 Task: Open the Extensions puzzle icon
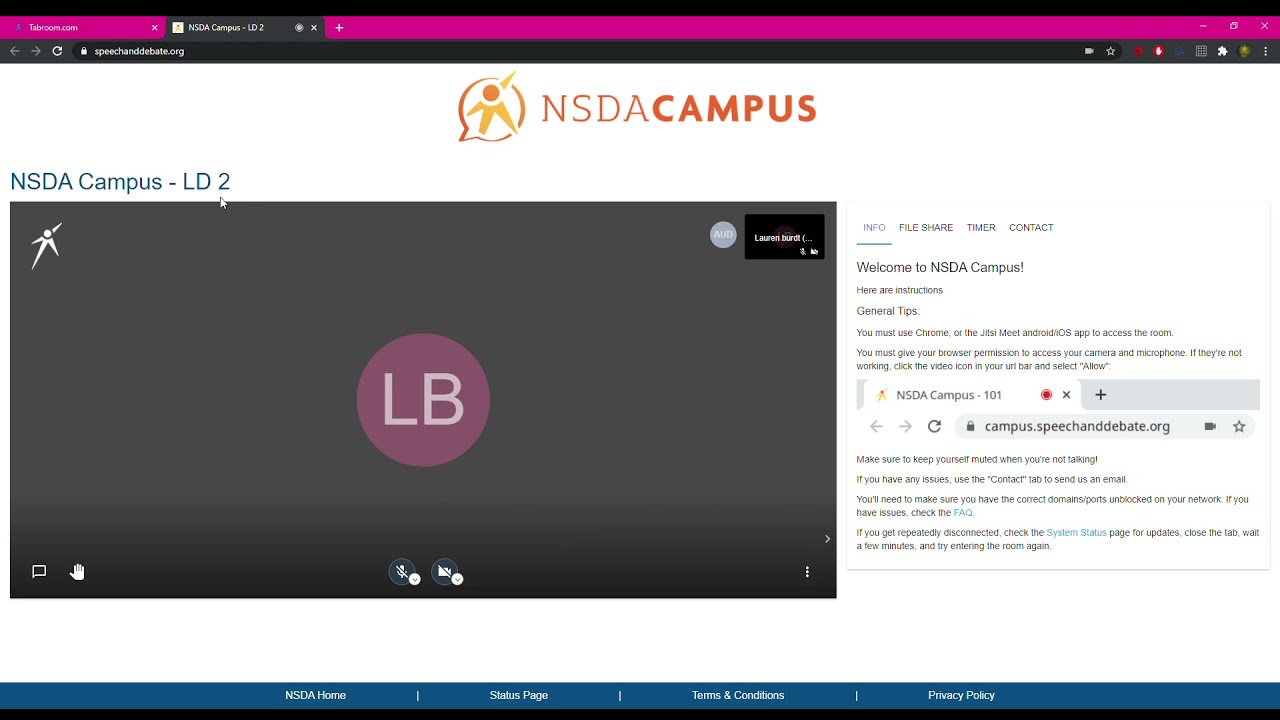click(1222, 51)
